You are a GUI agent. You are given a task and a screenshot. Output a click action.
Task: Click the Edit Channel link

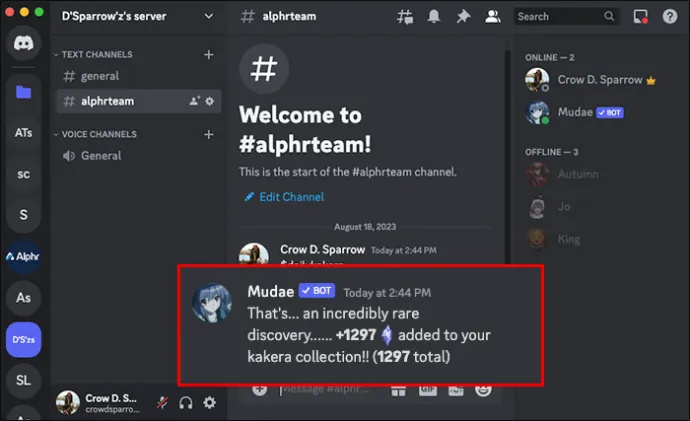point(285,197)
